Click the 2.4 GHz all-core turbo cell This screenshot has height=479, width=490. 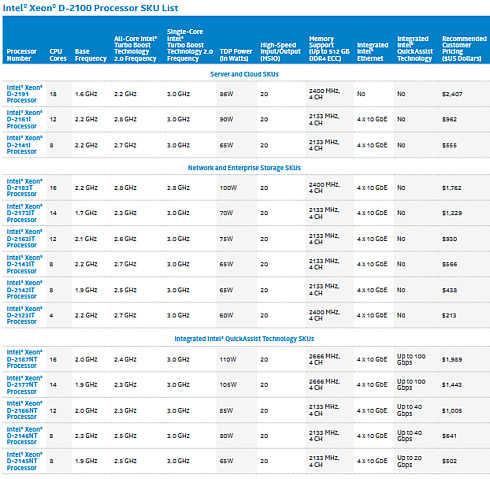pos(125,359)
